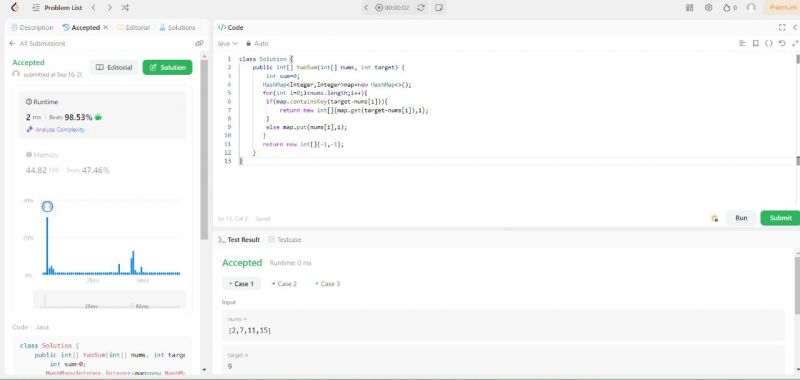Click the Code panel header tab
Image resolution: width=800 pixels, height=380 pixels.
tap(231, 28)
